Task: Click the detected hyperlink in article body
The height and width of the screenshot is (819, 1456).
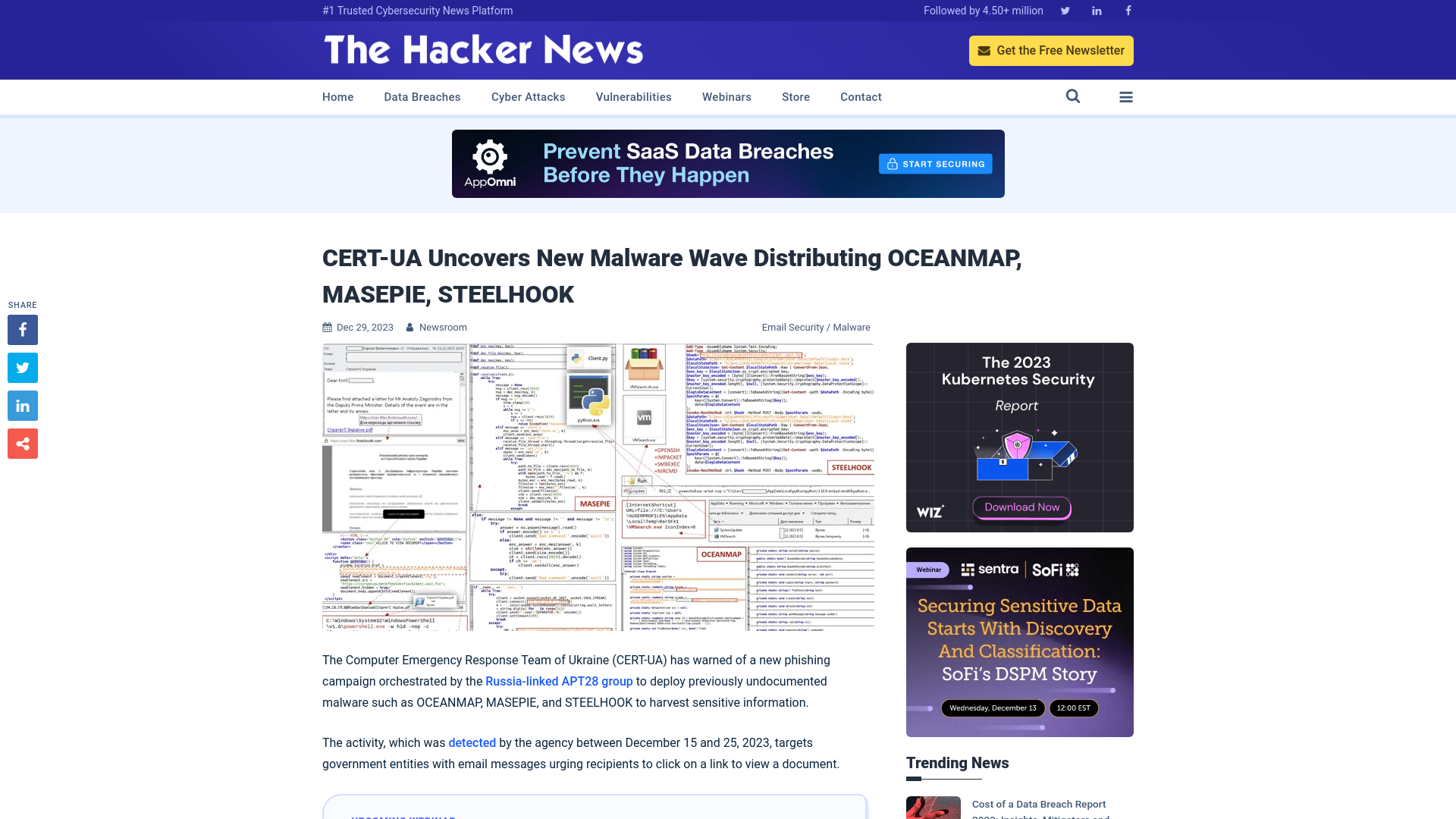Action: [472, 742]
